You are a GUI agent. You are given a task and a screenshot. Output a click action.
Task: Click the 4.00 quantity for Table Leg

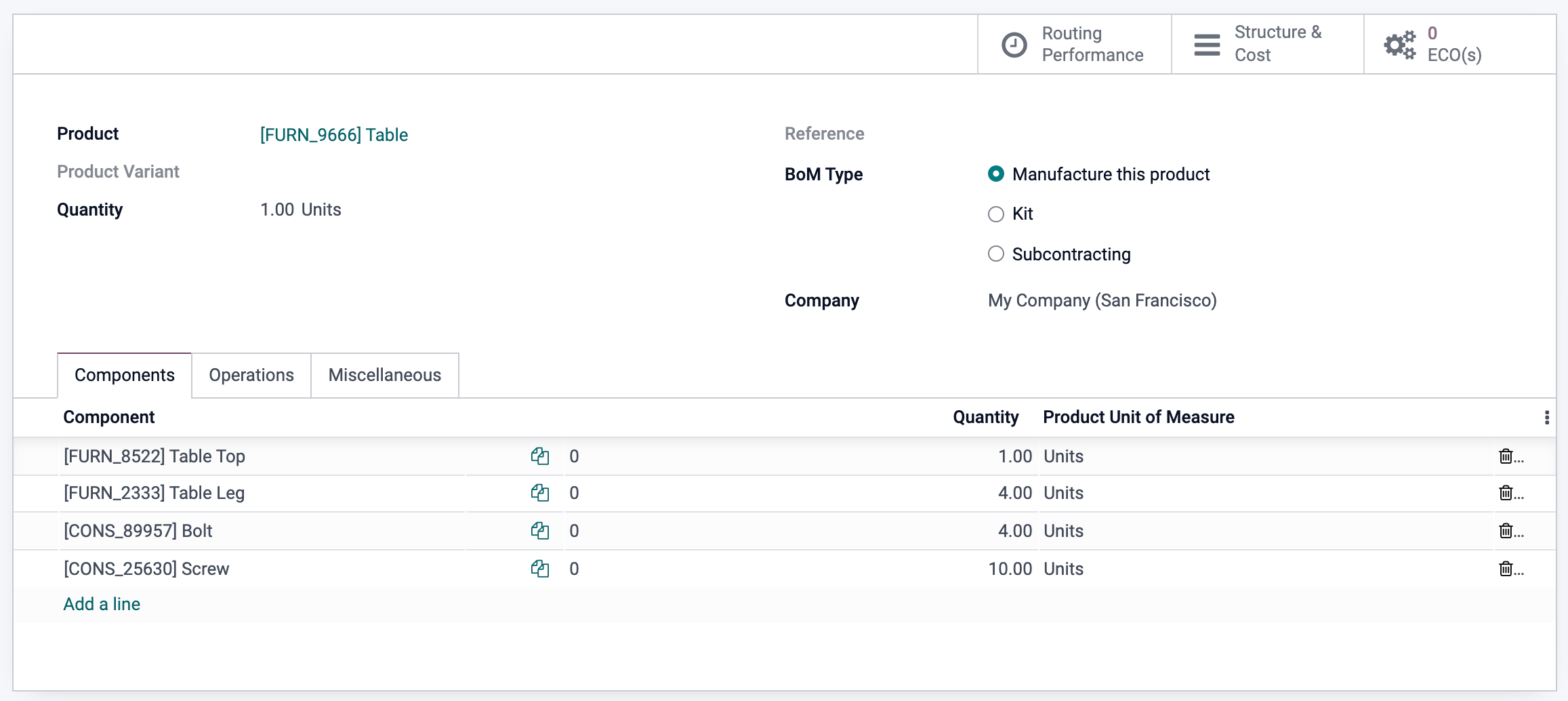tap(1015, 493)
